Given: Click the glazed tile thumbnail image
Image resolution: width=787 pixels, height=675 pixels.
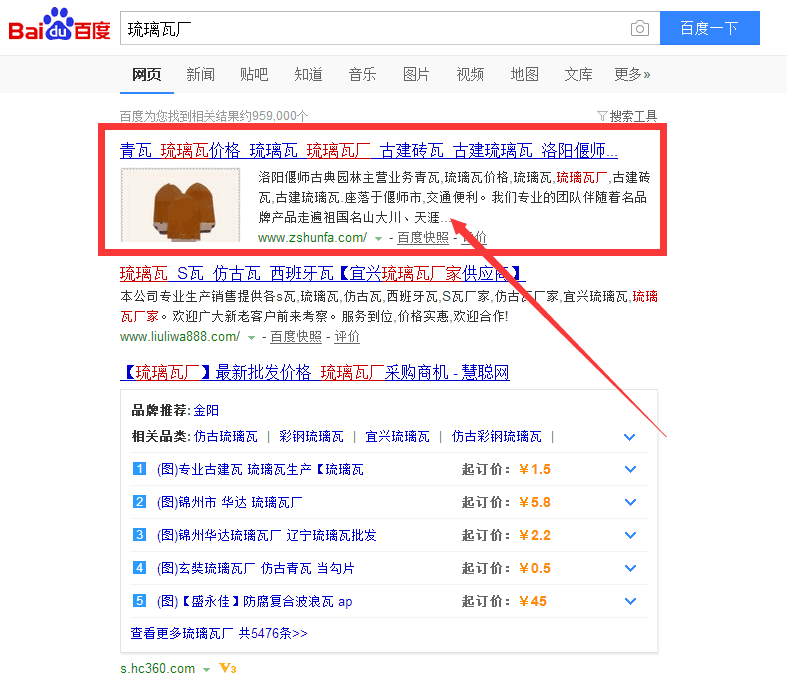Looking at the screenshot, I should pyautogui.click(x=180, y=206).
